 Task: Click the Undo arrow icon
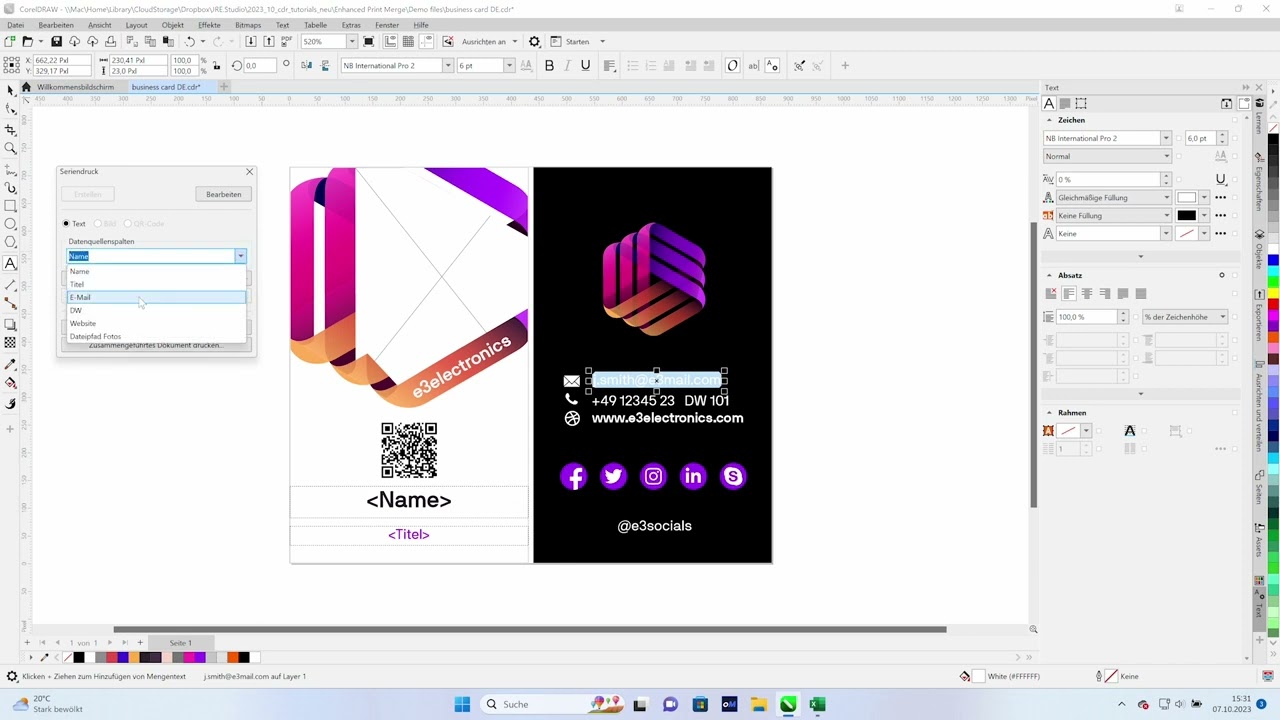click(189, 41)
